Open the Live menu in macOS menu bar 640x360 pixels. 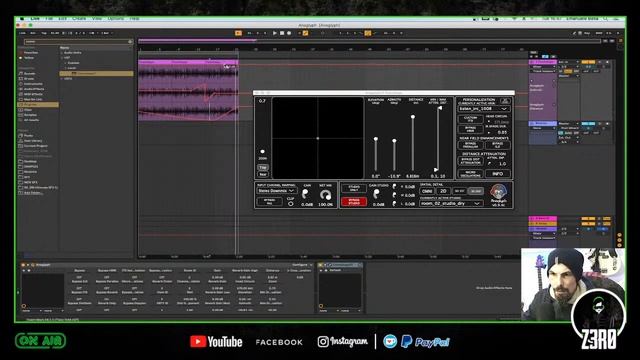click(35, 19)
